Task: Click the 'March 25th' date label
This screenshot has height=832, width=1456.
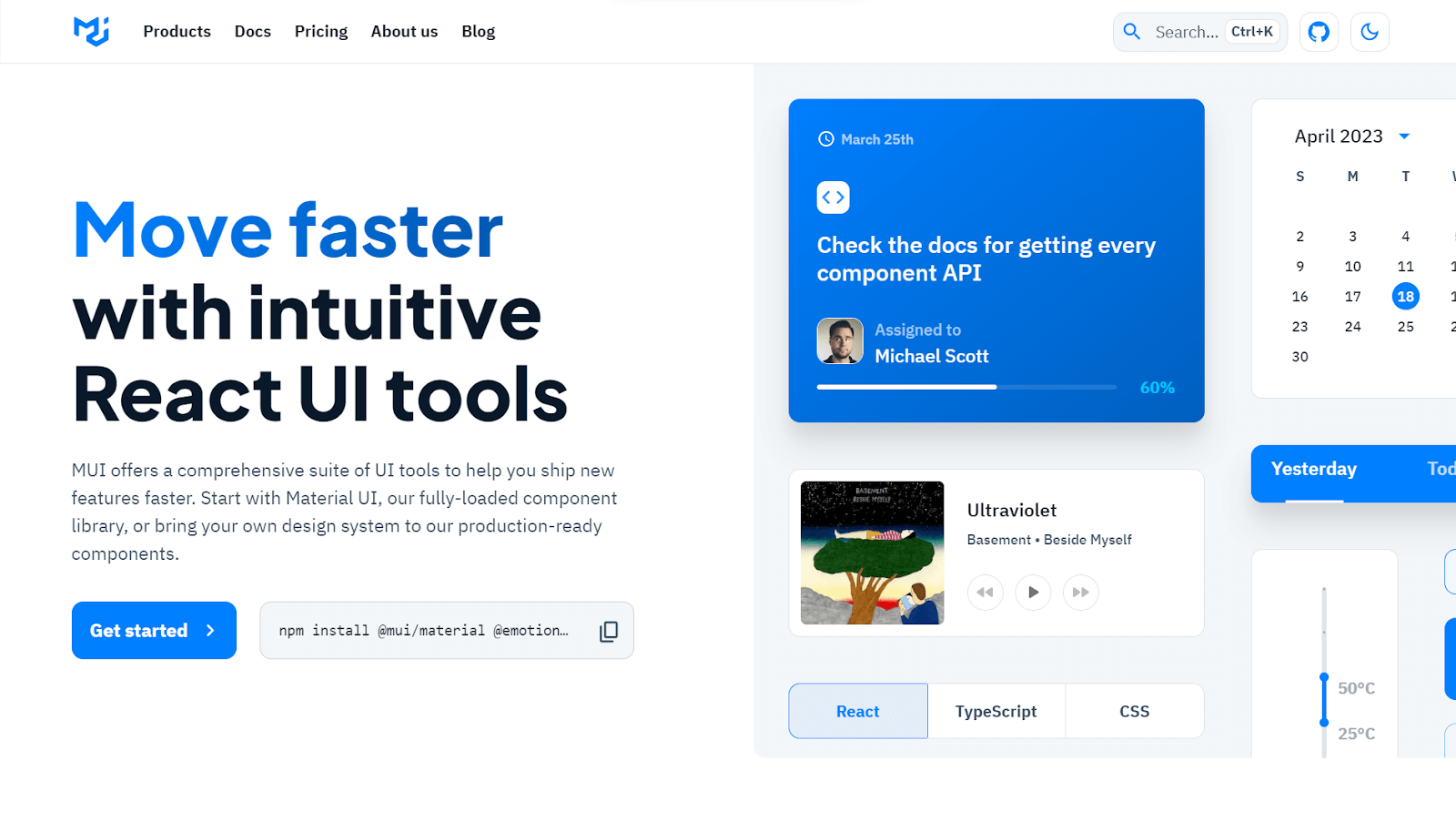Action: tap(877, 139)
